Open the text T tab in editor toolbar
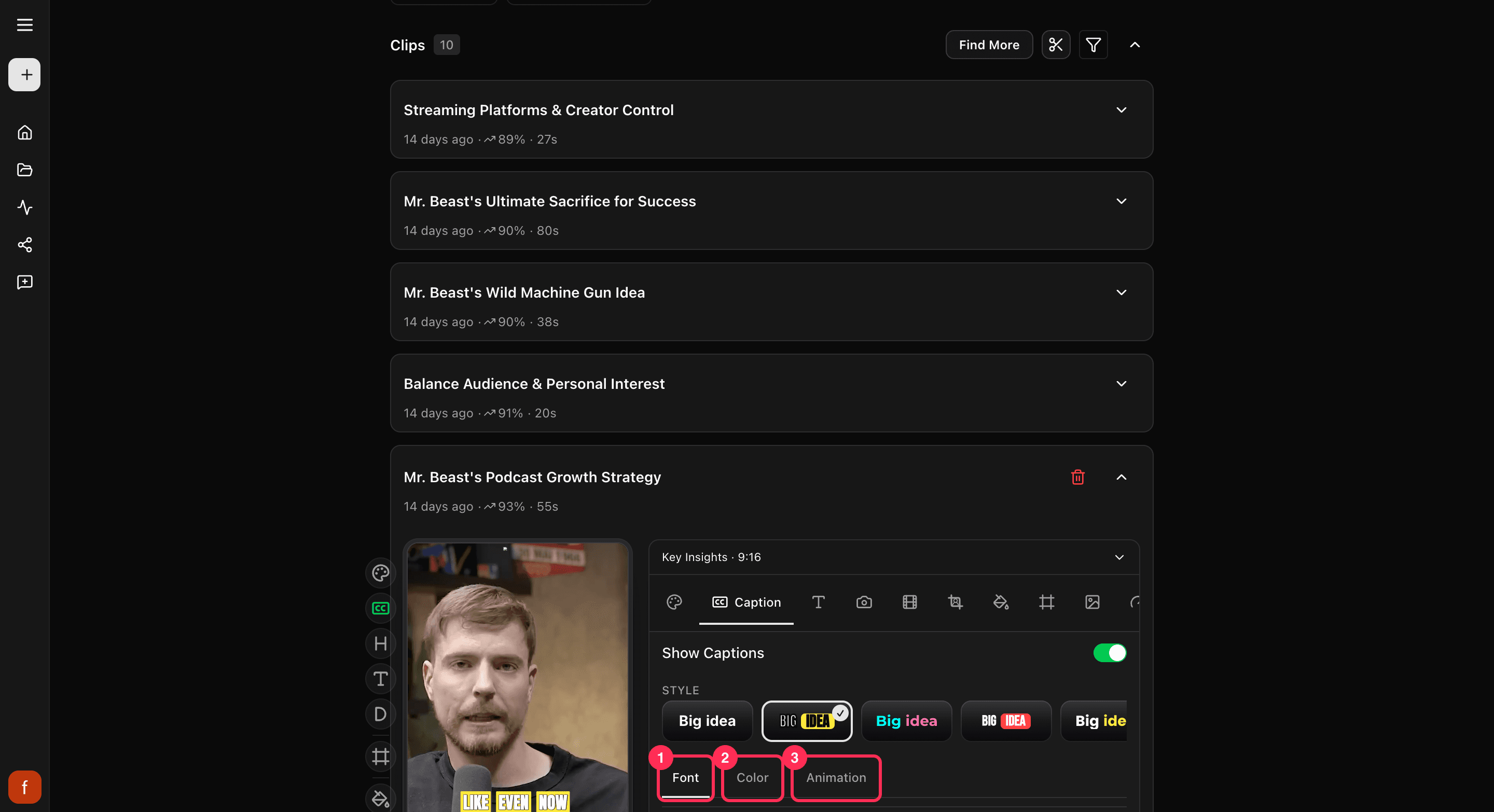 [x=818, y=602]
